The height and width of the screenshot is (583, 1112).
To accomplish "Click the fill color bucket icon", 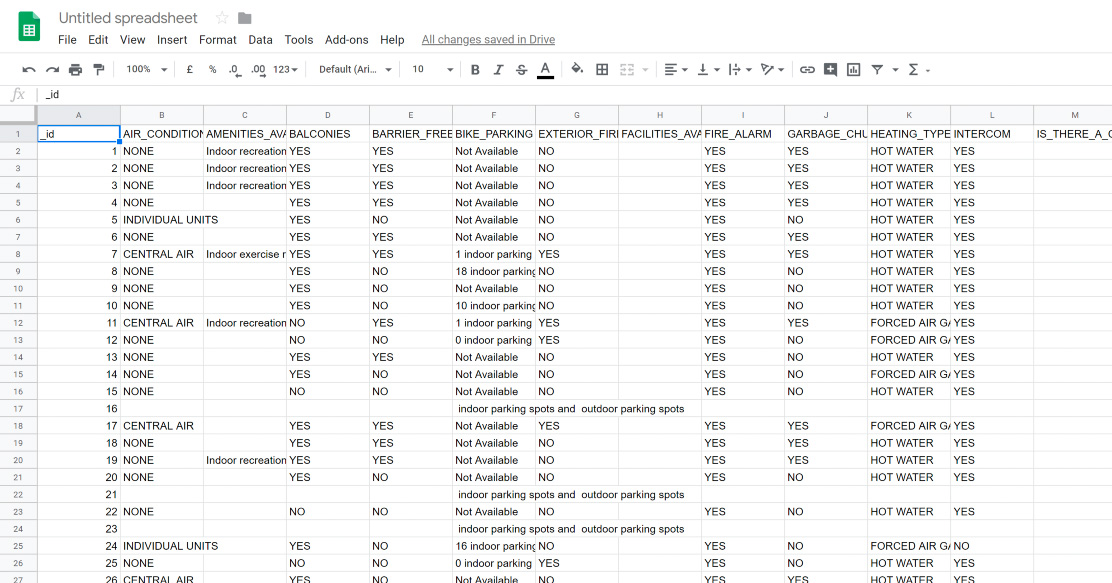I will (x=577, y=70).
